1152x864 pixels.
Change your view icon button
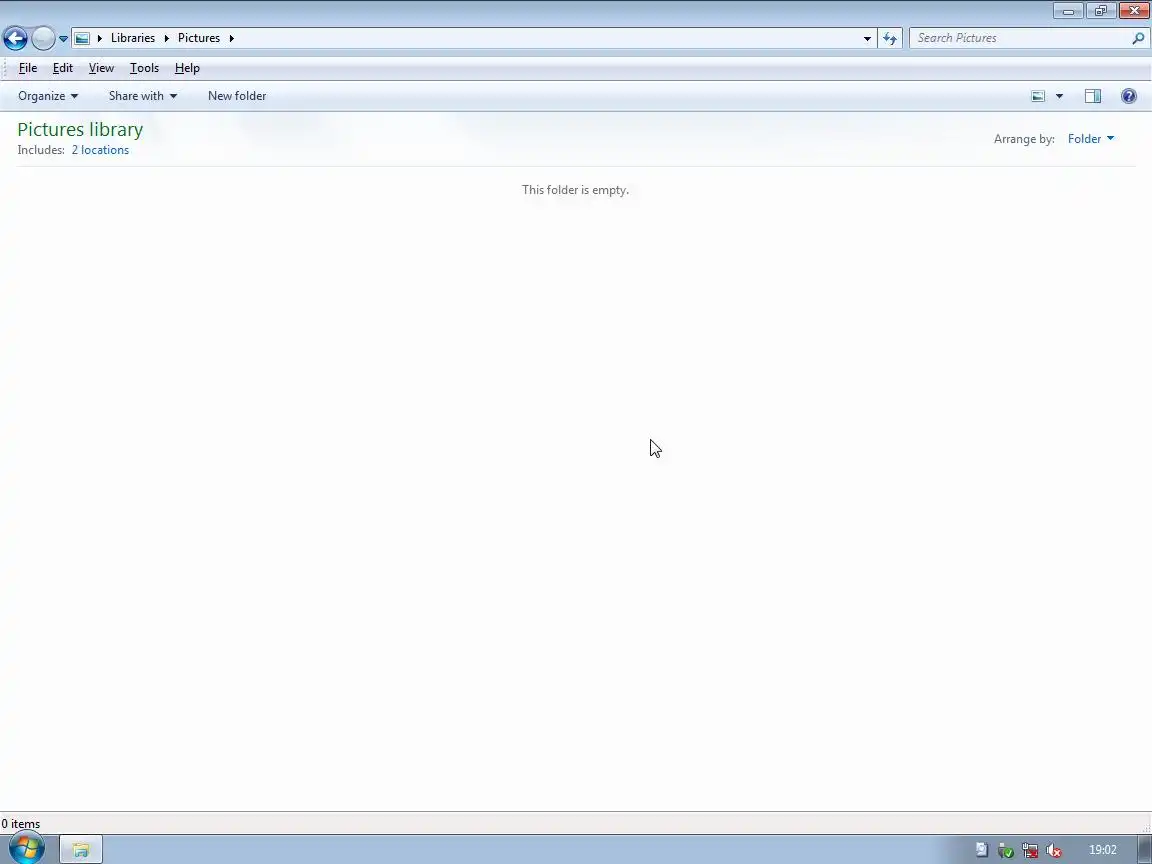(x=1038, y=96)
